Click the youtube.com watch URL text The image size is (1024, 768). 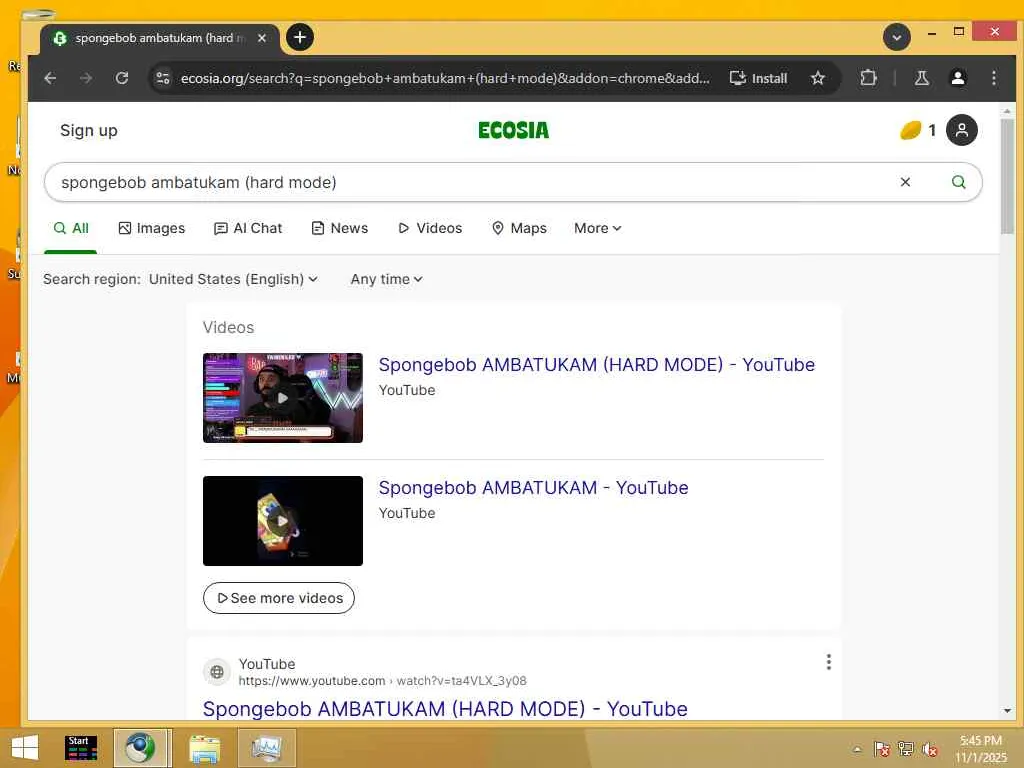[x=382, y=681]
